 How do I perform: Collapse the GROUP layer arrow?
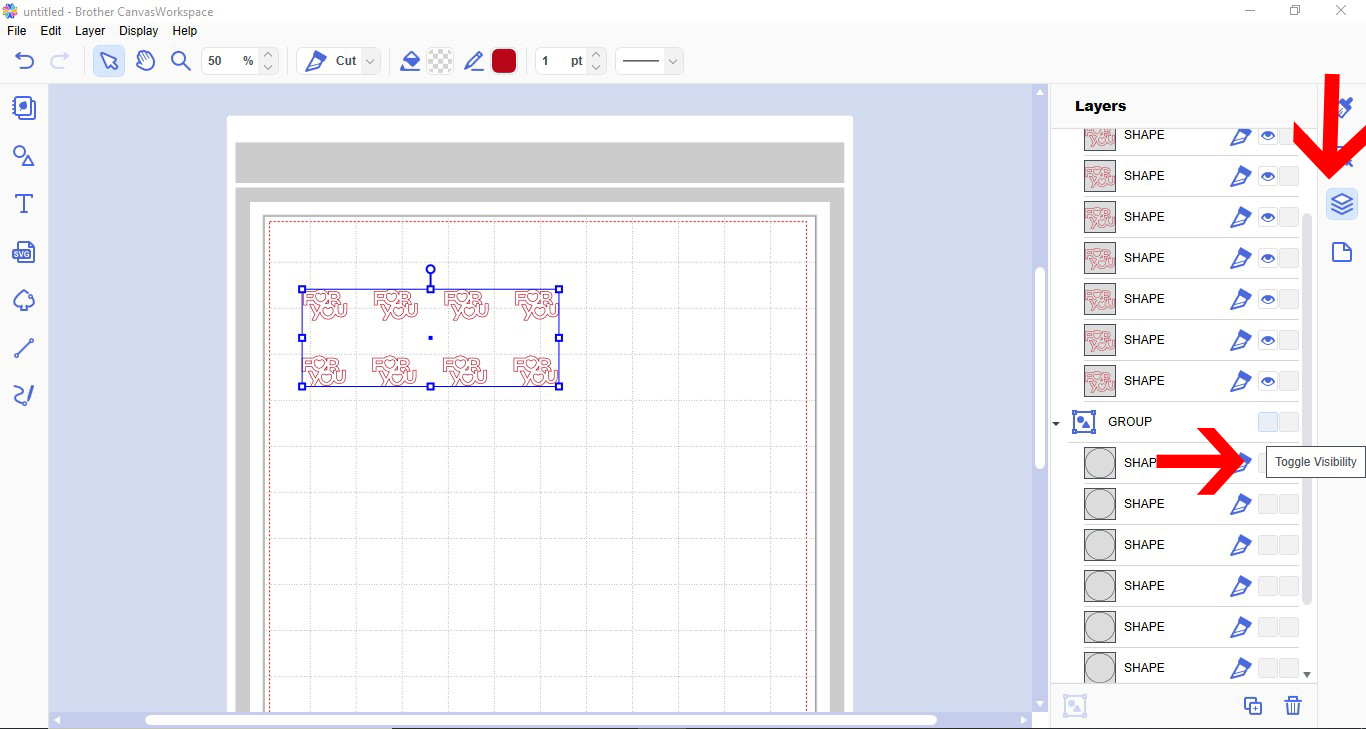[1056, 423]
